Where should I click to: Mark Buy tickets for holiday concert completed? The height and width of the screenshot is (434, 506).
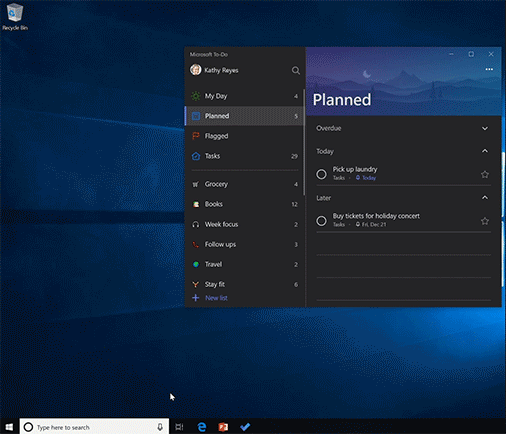[321, 221]
